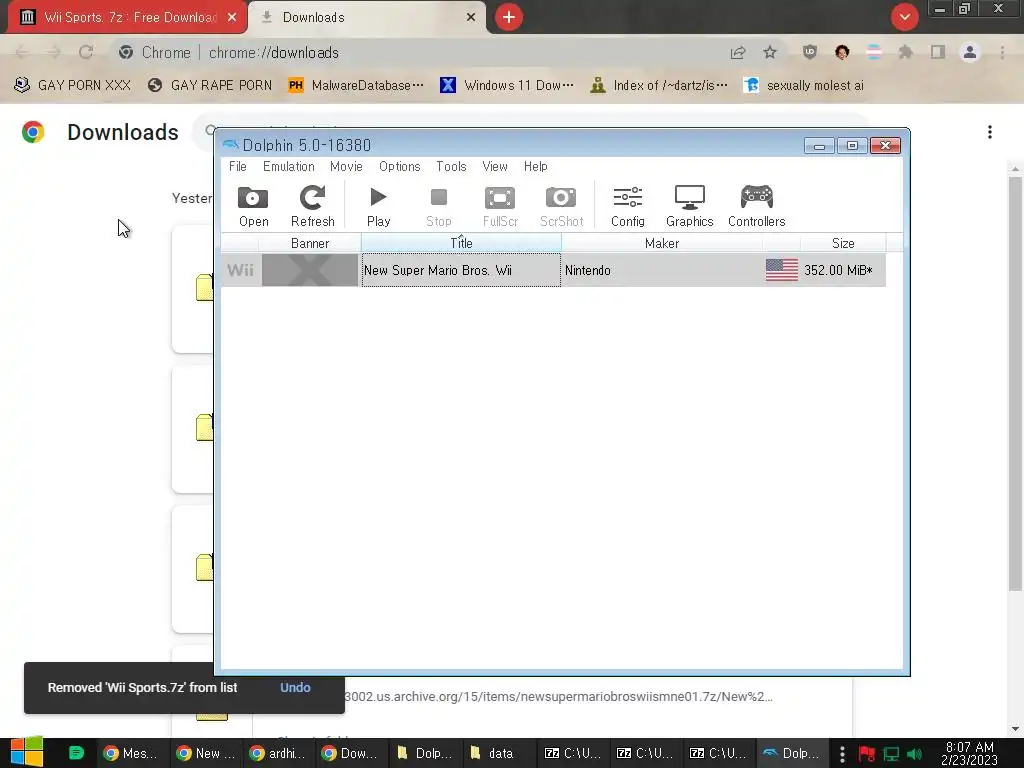Click the Downloads page vertical scrollbar

[1015, 385]
